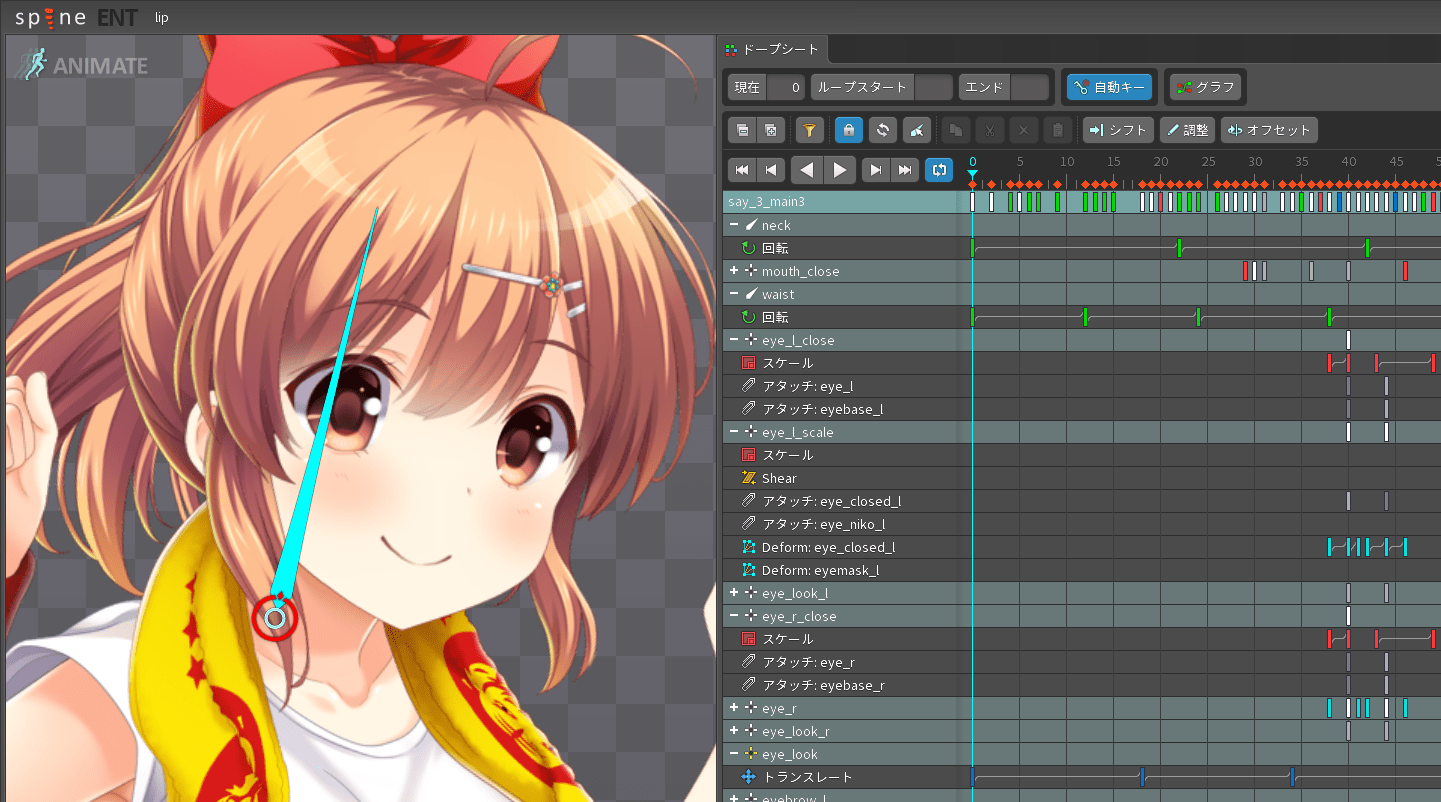Click the refresh arrows icon in dopesheet toolbar
The width and height of the screenshot is (1441, 802).
[882, 130]
